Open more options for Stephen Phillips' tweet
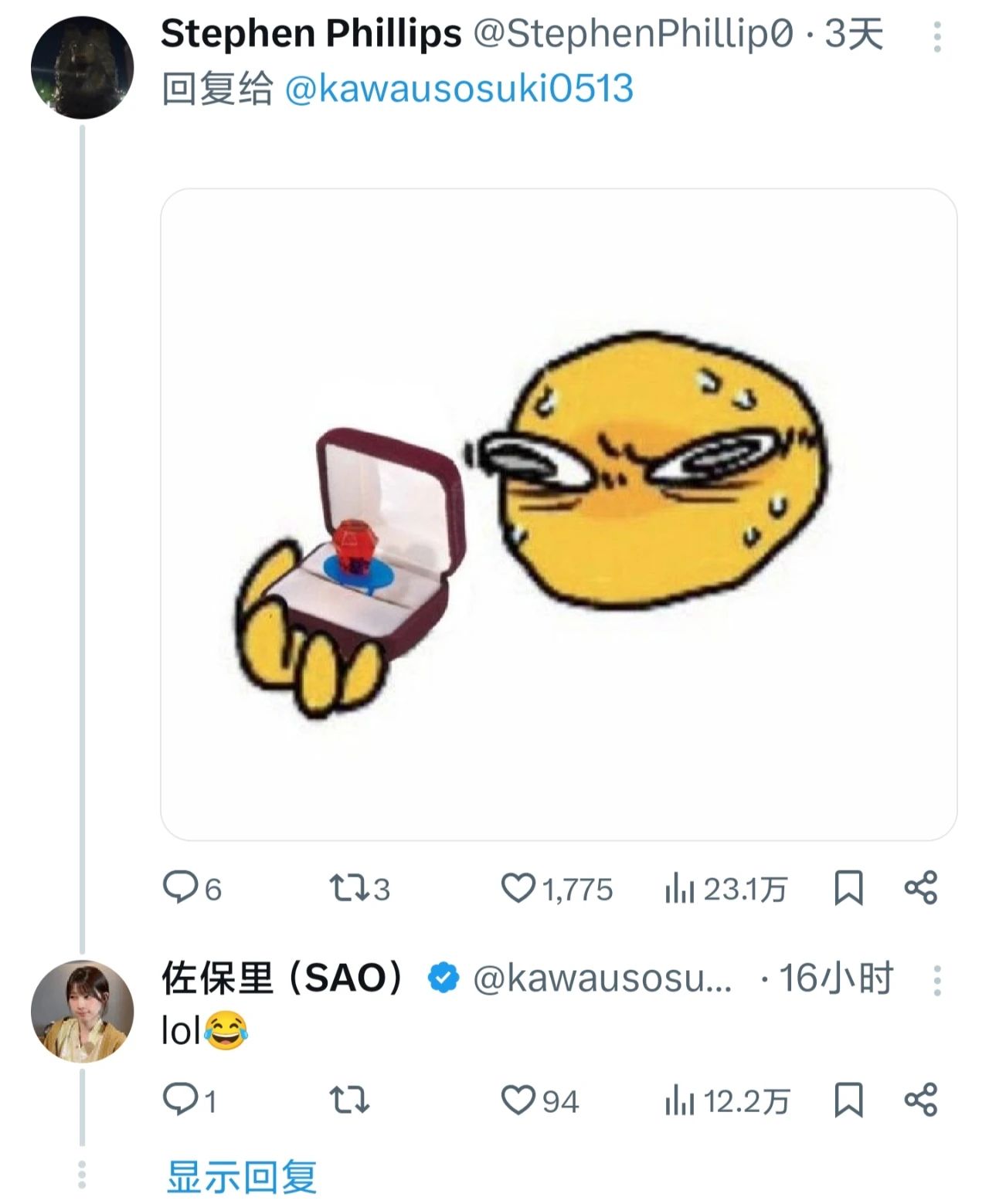Image resolution: width=989 pixels, height=1204 pixels. point(936,37)
